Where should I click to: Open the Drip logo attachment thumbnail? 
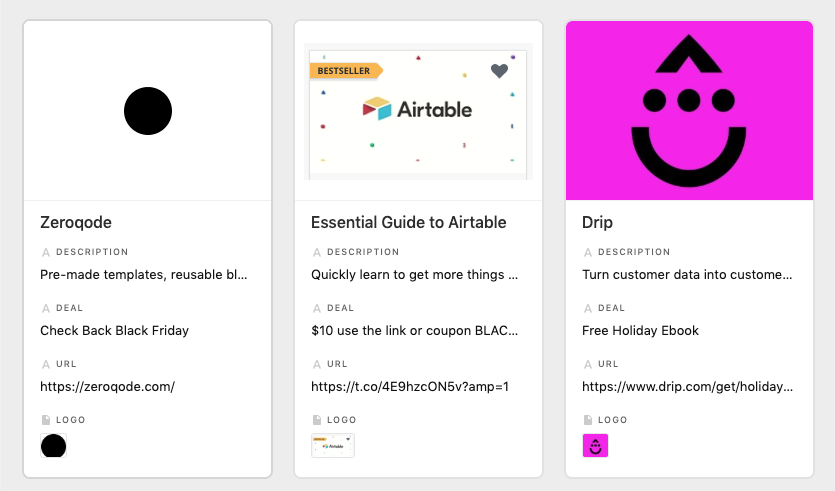coord(595,446)
